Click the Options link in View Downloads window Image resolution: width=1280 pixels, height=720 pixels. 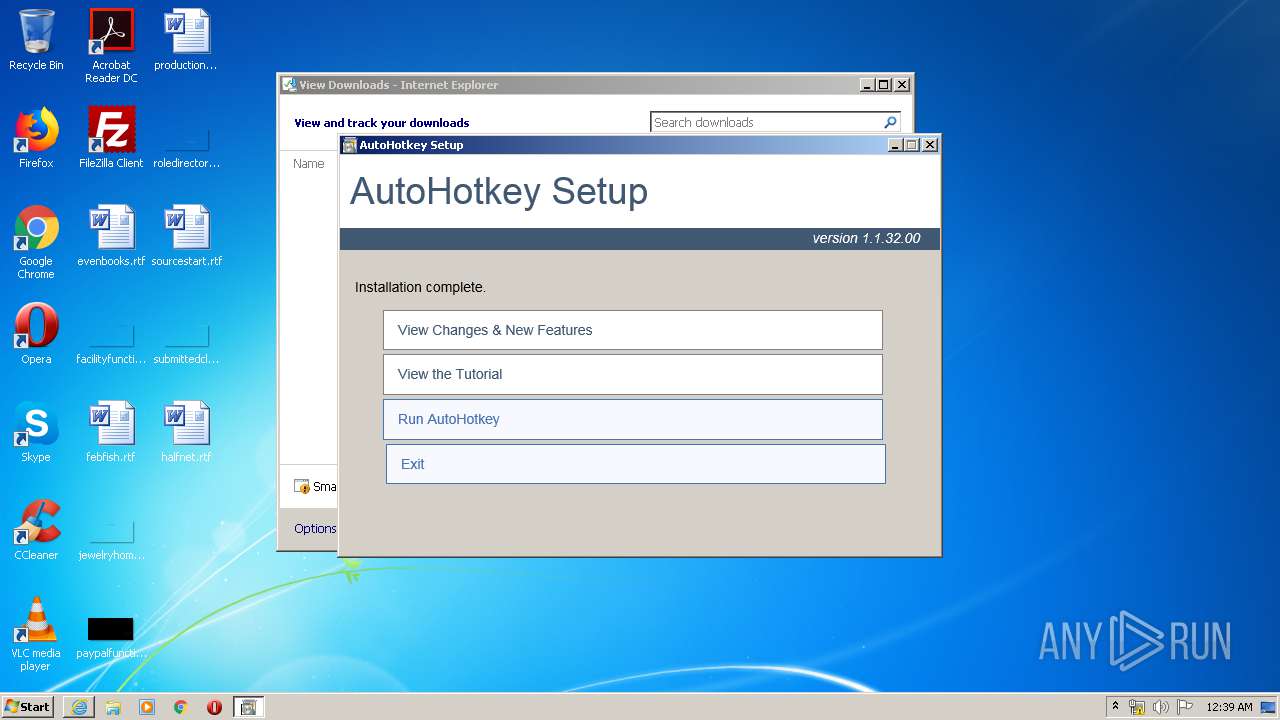(x=315, y=528)
